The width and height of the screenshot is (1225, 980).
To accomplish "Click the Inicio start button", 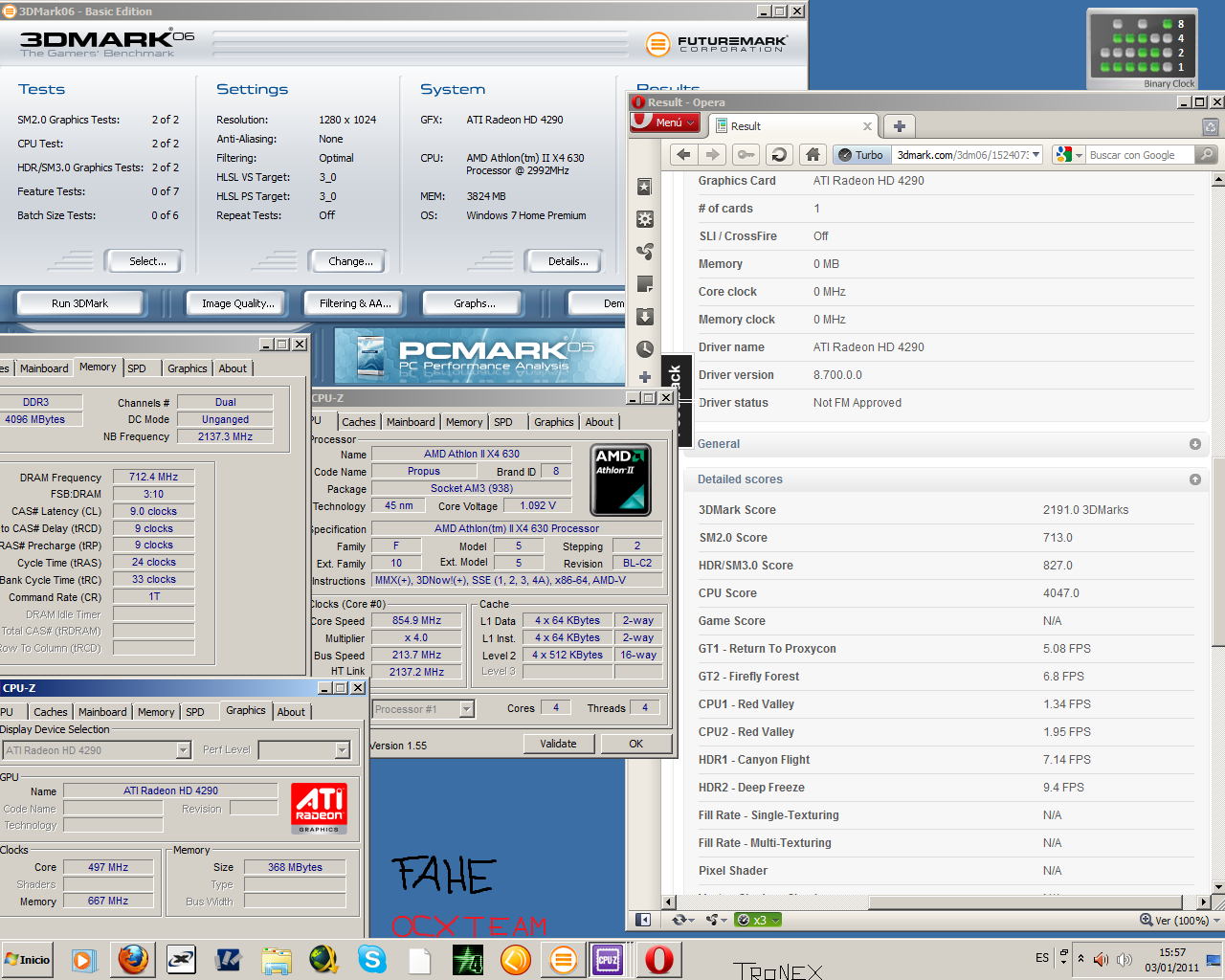I will tap(27, 959).
